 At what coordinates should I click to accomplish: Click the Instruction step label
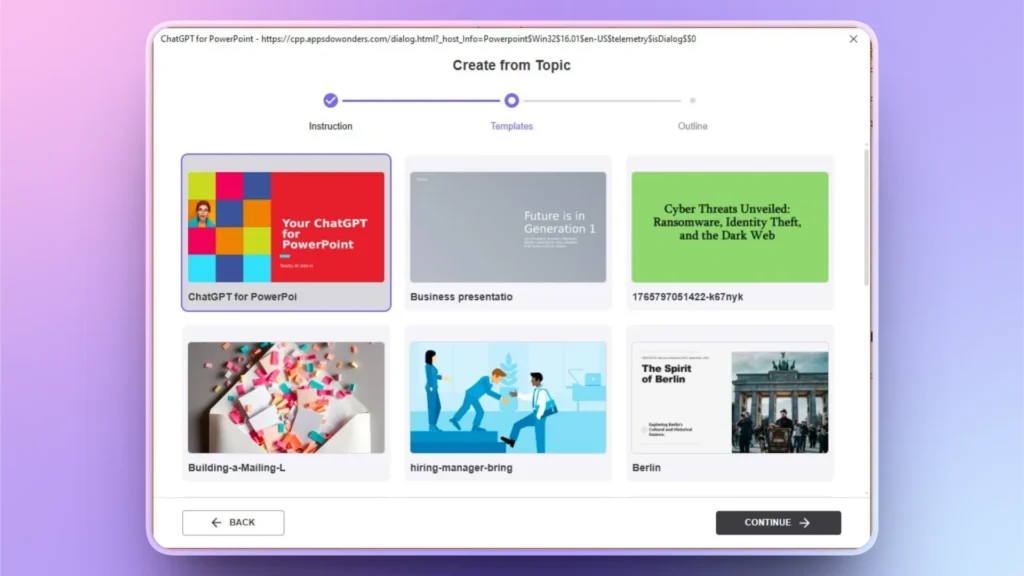coord(331,126)
